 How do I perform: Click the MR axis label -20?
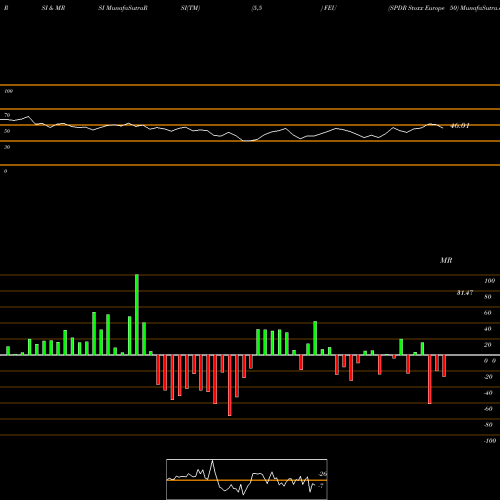click(488, 377)
